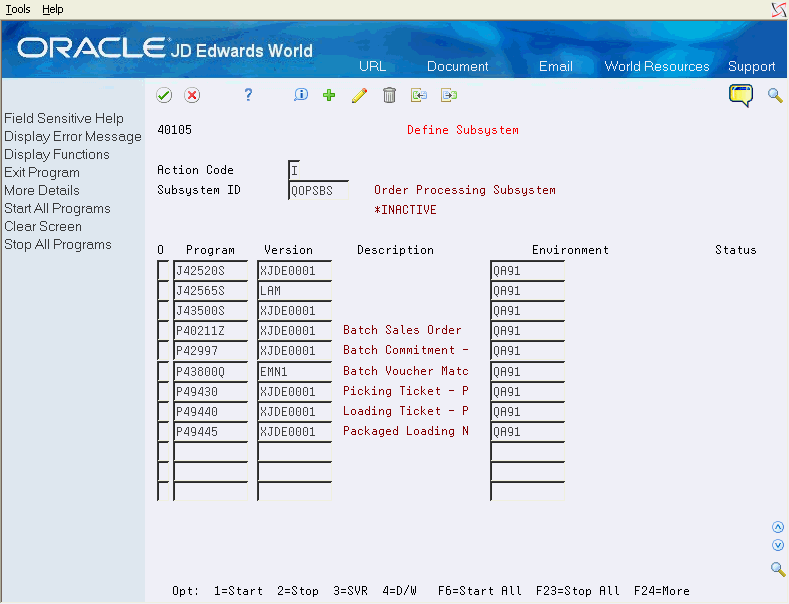Click the export arrow-right icon in toolbar
Image resolution: width=789 pixels, height=604 pixels.
click(x=449, y=95)
